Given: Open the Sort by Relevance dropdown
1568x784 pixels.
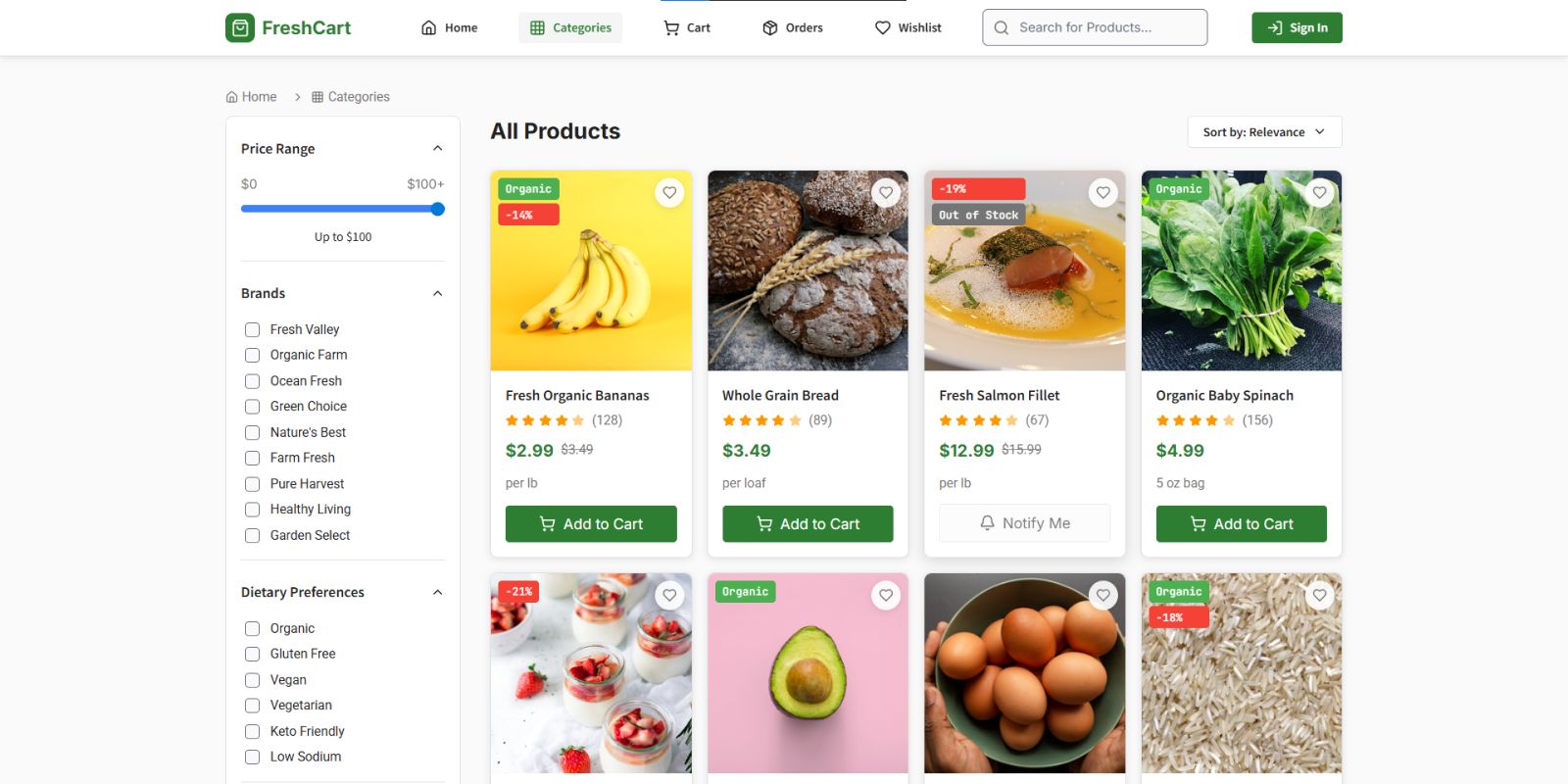Looking at the screenshot, I should coord(1263,132).
